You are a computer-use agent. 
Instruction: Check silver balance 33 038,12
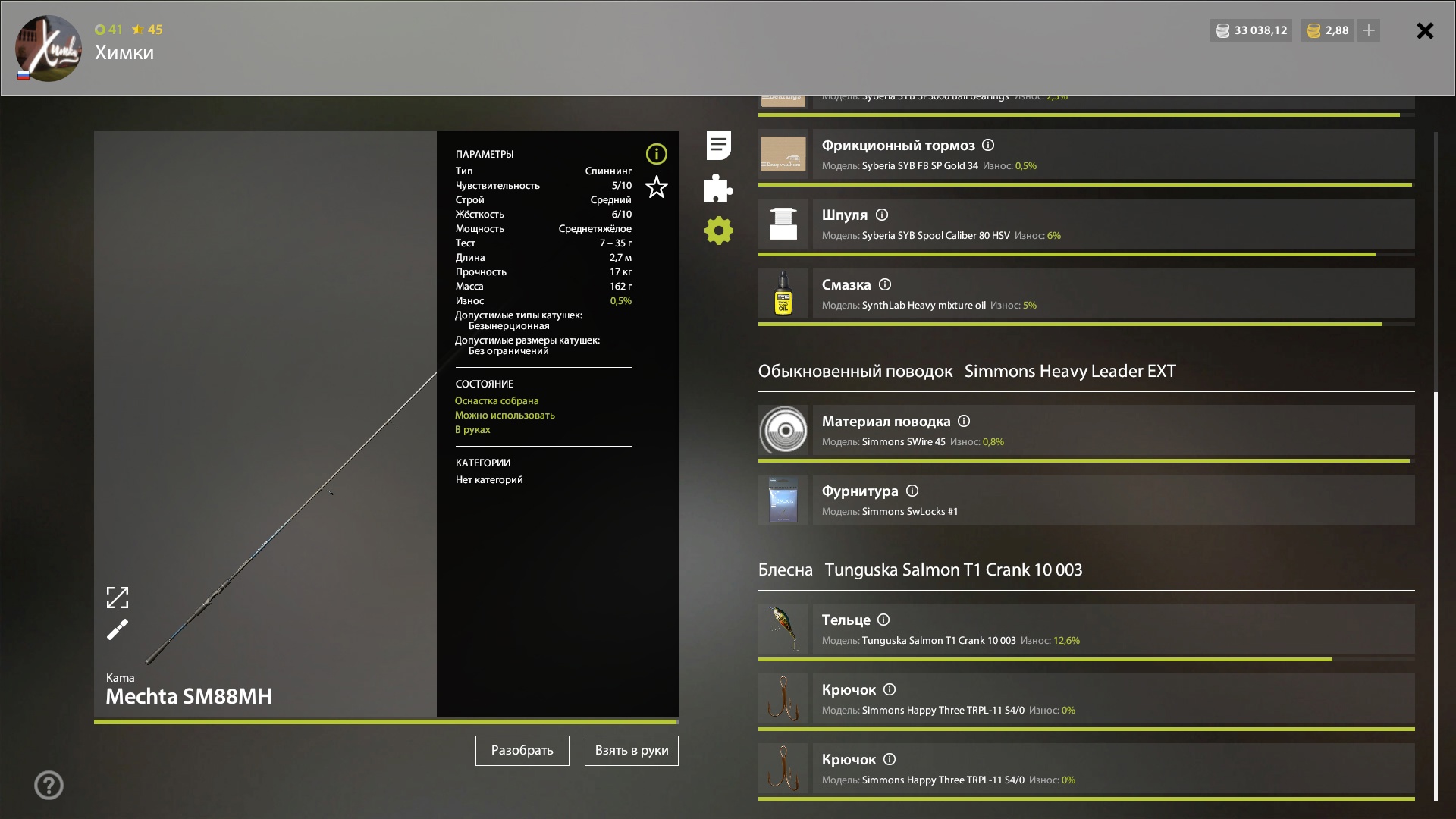click(1251, 30)
